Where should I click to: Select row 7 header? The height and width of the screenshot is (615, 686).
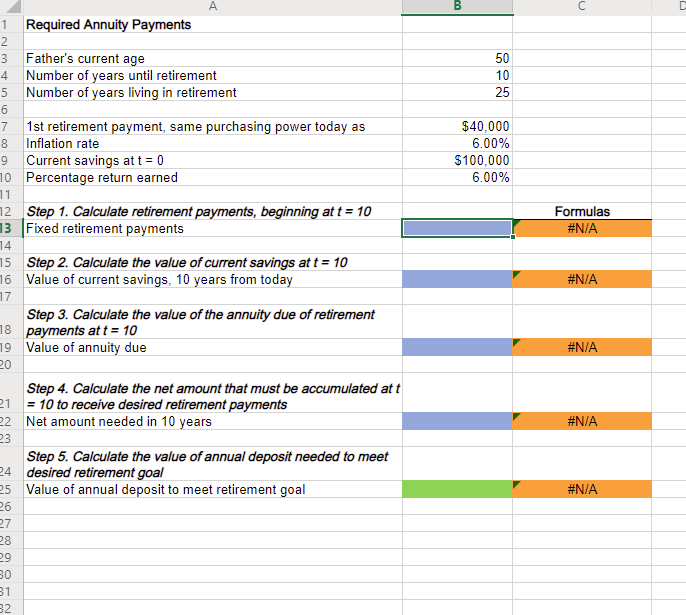click(x=11, y=126)
